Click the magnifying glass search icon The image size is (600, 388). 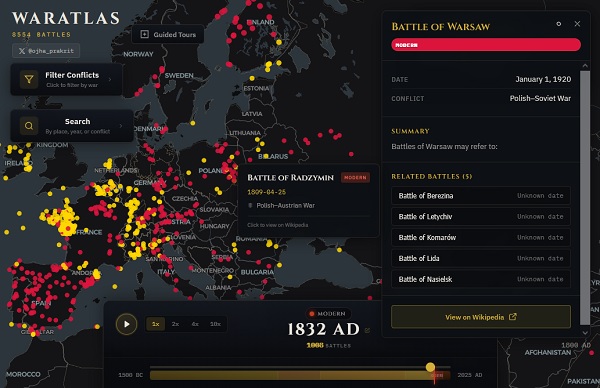coord(29,126)
